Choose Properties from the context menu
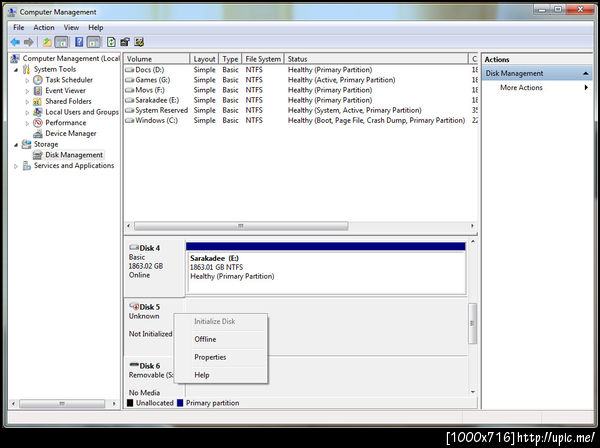 pyautogui.click(x=221, y=357)
